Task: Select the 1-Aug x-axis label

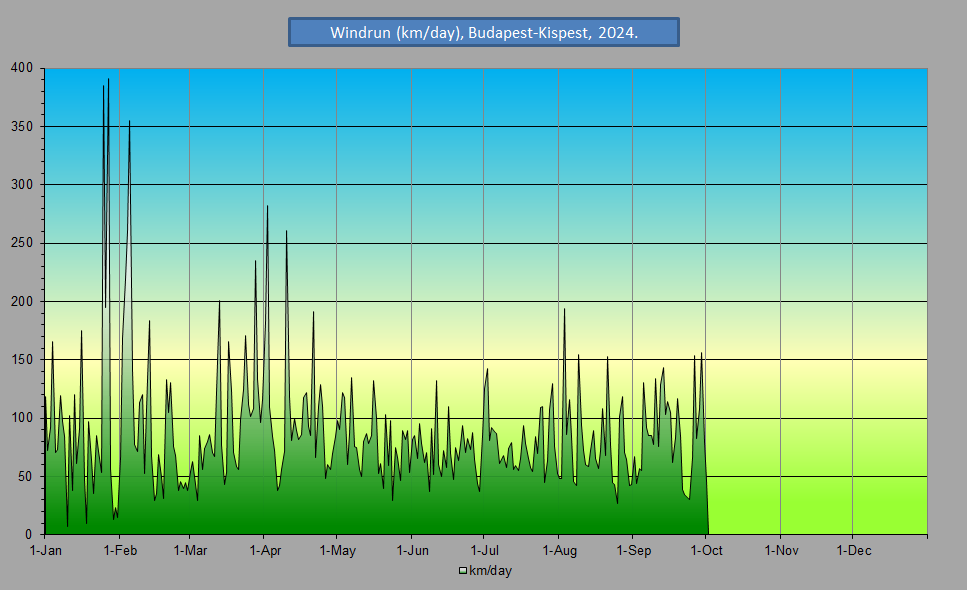Action: coord(559,551)
